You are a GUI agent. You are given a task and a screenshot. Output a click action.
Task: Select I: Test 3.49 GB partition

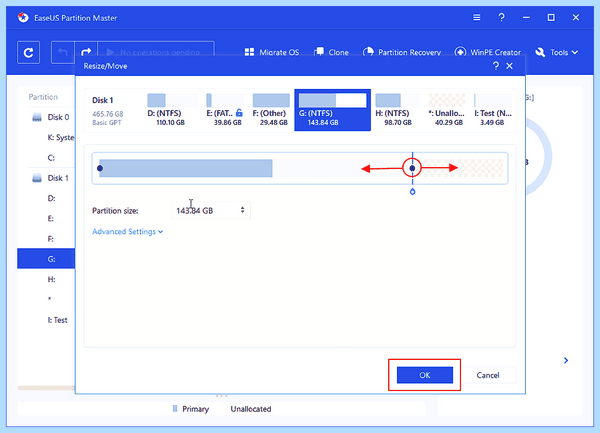(x=493, y=110)
